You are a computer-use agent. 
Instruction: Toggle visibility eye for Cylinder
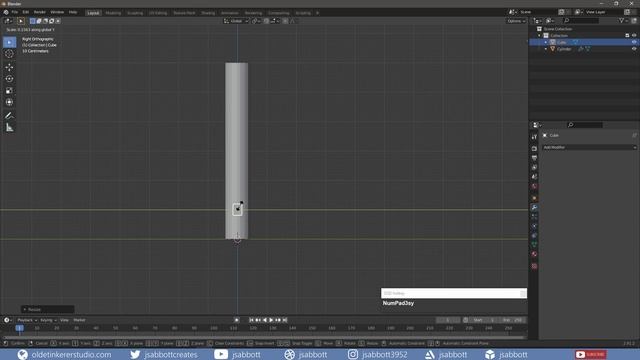coord(634,49)
